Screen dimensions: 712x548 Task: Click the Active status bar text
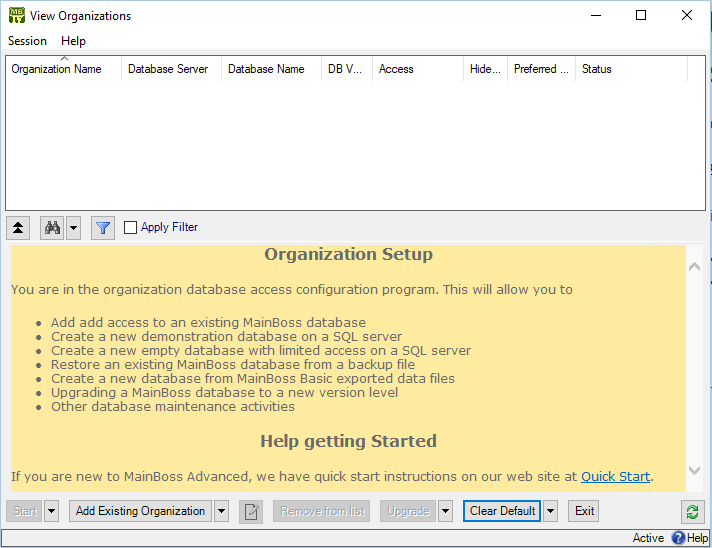click(648, 538)
